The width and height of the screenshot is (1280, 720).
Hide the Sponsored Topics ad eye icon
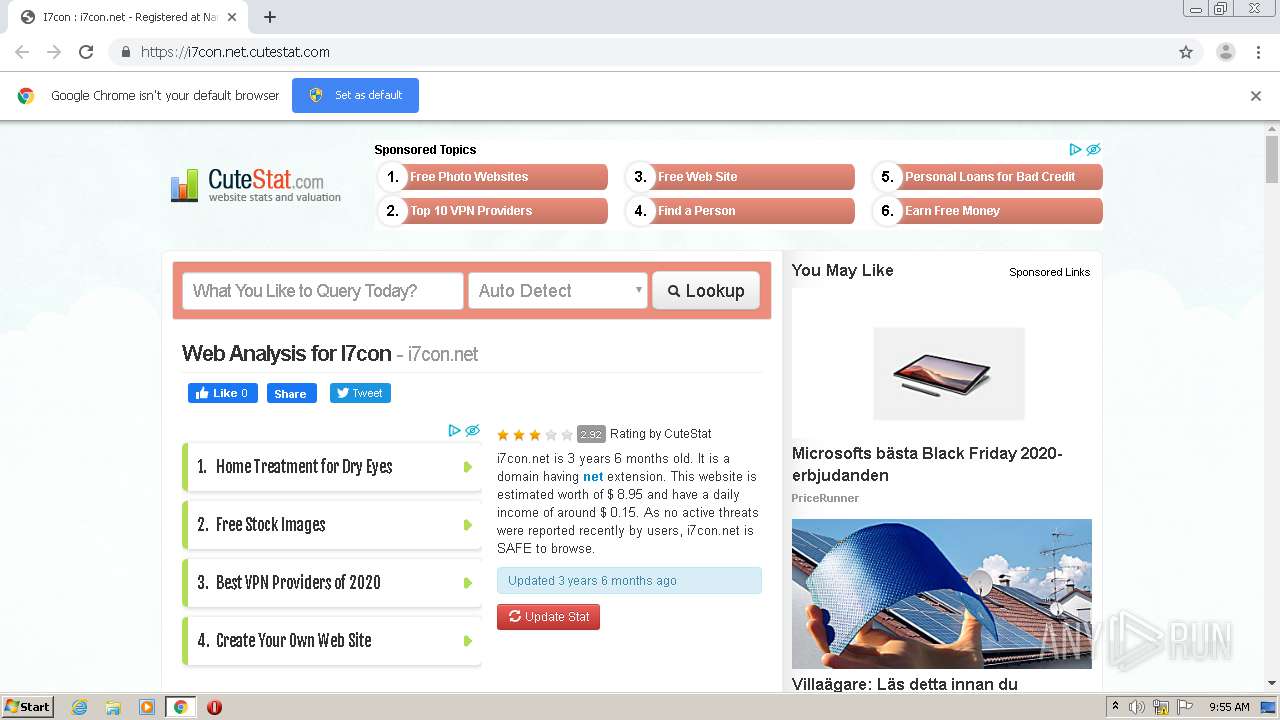coord(1093,149)
